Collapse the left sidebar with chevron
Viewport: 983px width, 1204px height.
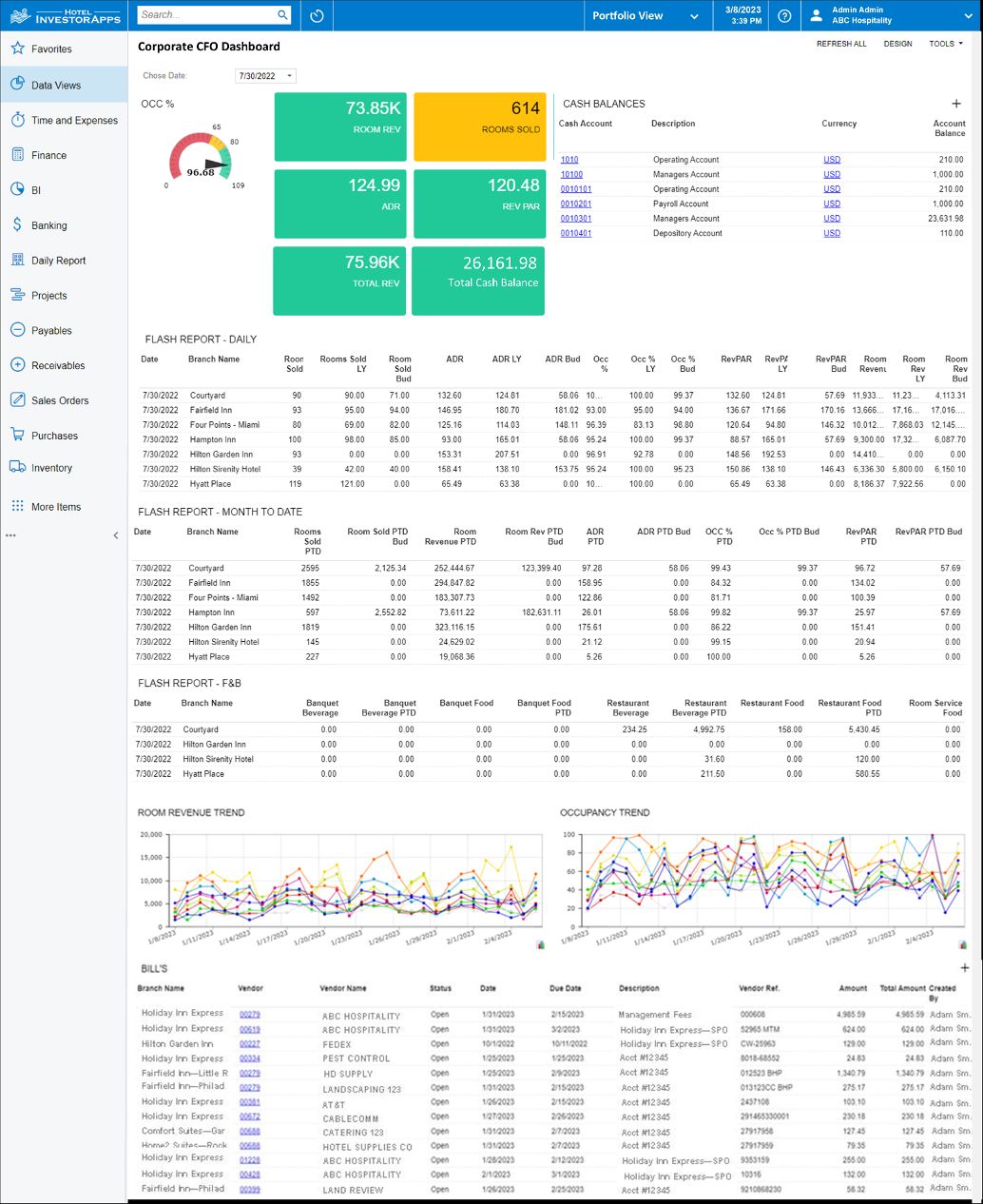click(x=116, y=535)
